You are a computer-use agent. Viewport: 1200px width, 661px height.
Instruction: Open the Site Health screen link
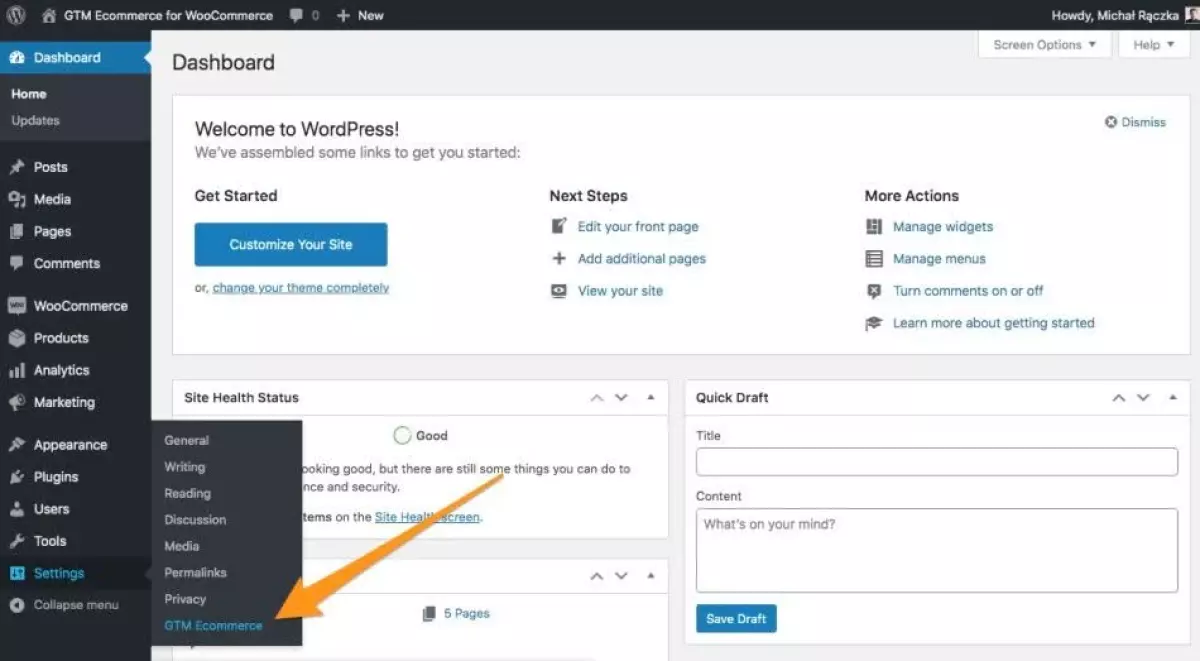[427, 517]
